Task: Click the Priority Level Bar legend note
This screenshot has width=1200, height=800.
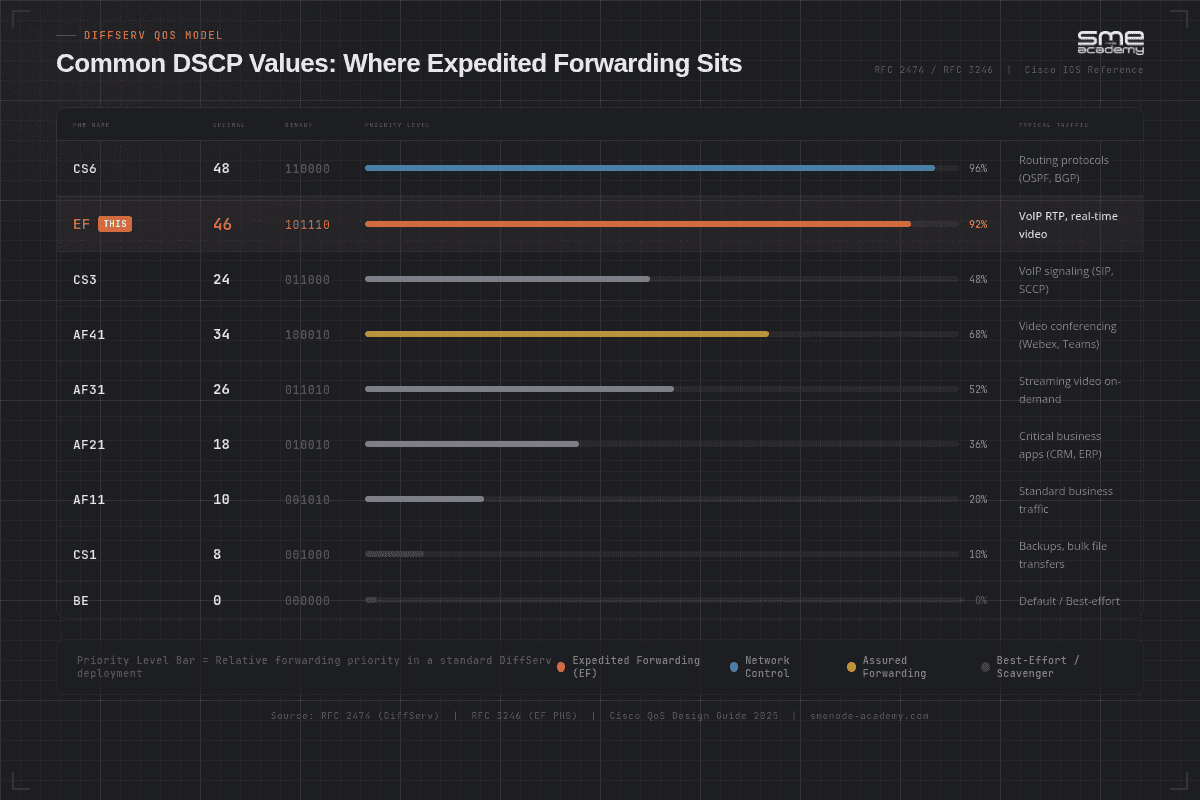Action: pyautogui.click(x=314, y=667)
